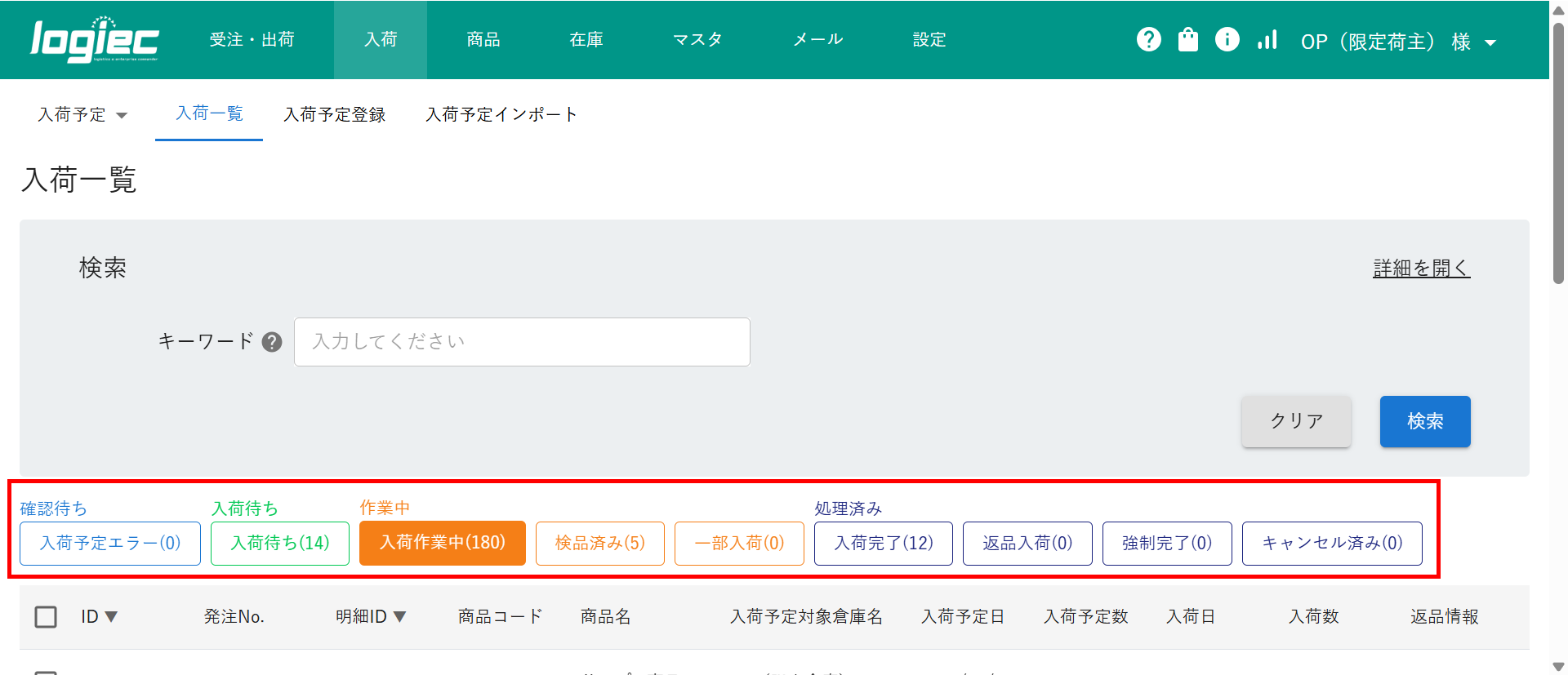Click the keyword help tooltip icon
This screenshot has width=1568, height=675.
click(272, 342)
